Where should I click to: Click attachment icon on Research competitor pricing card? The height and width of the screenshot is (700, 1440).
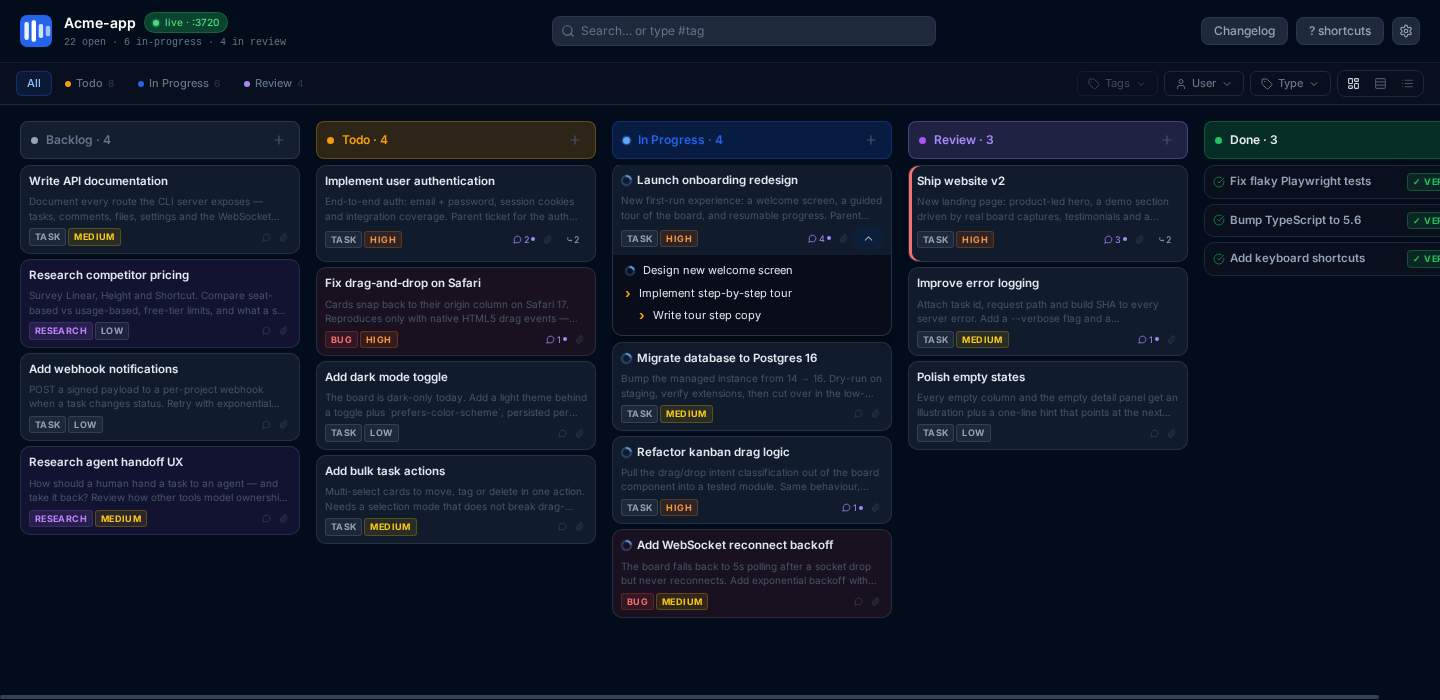click(284, 331)
